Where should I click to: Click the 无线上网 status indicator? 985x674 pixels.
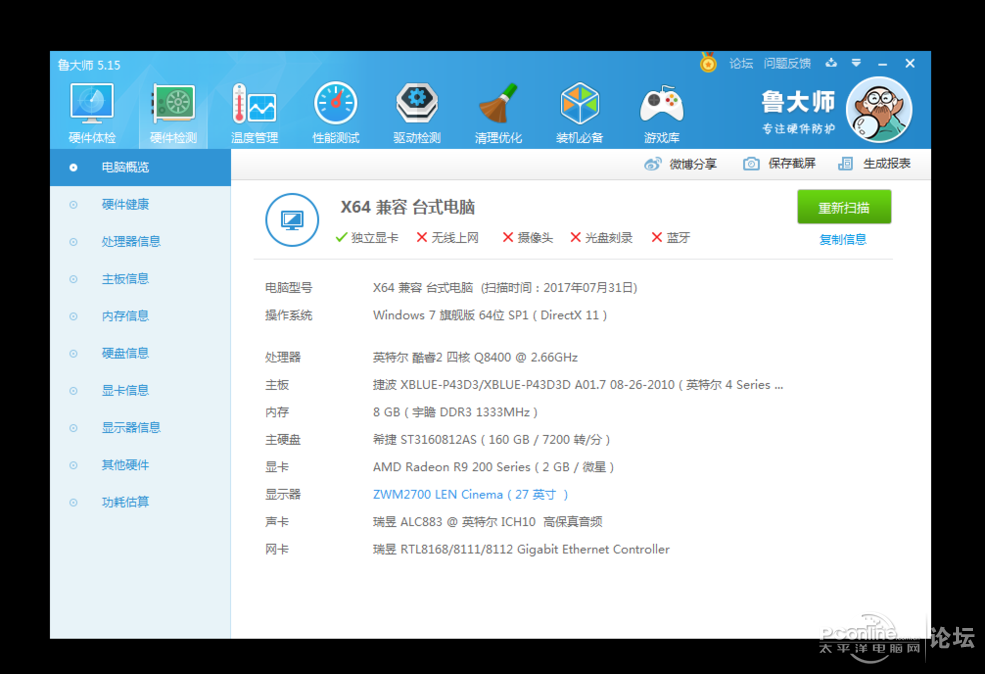447,237
